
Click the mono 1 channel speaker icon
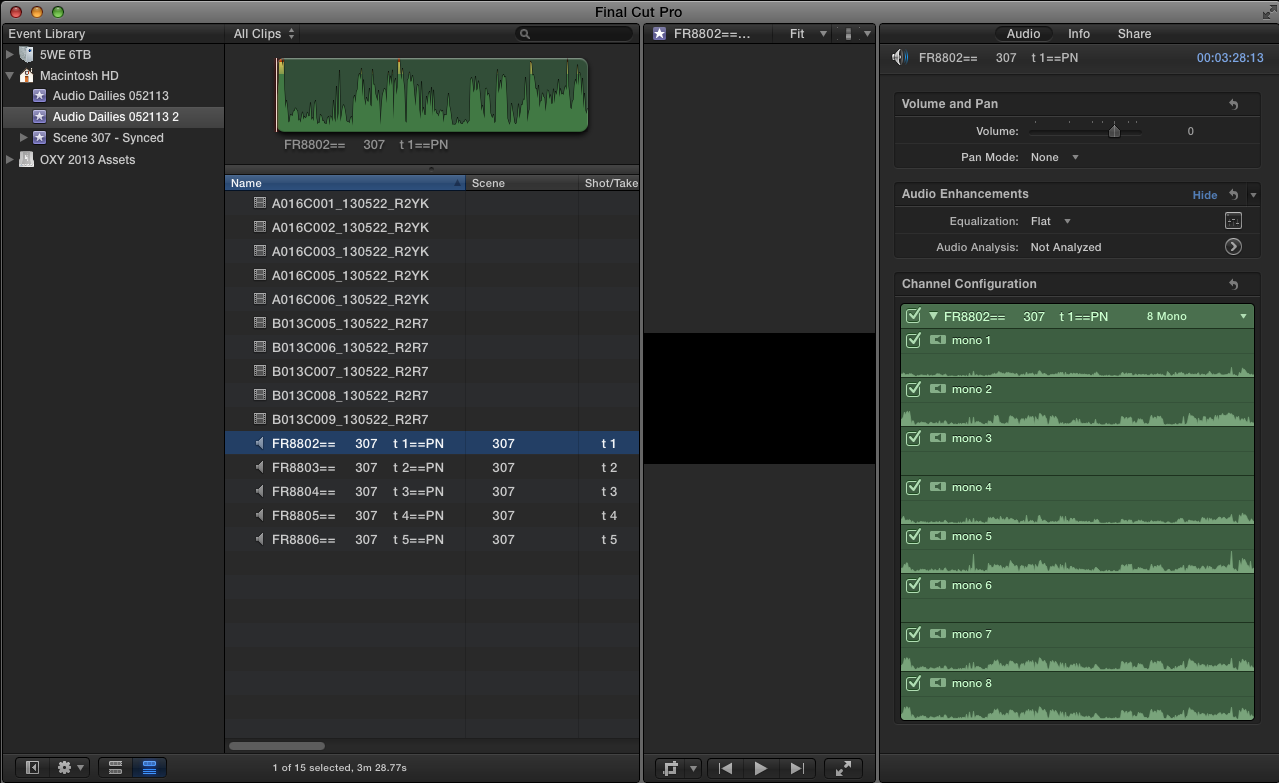(938, 340)
